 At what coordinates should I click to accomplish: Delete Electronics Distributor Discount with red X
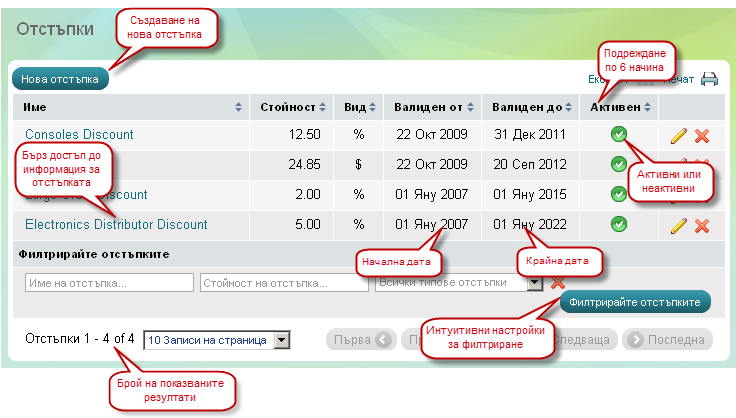(x=702, y=225)
